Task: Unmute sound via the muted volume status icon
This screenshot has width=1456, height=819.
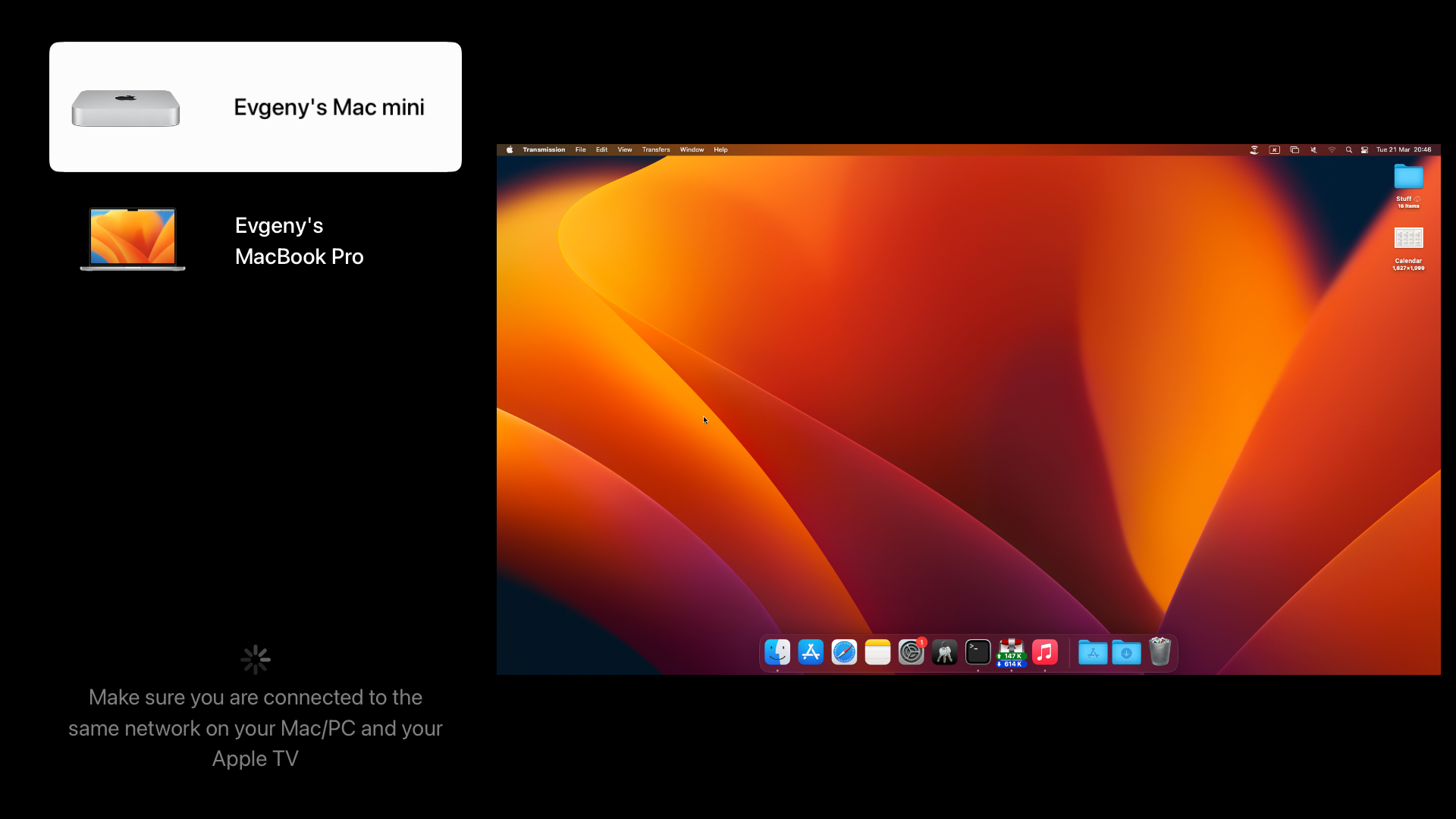Action: pos(1313,149)
